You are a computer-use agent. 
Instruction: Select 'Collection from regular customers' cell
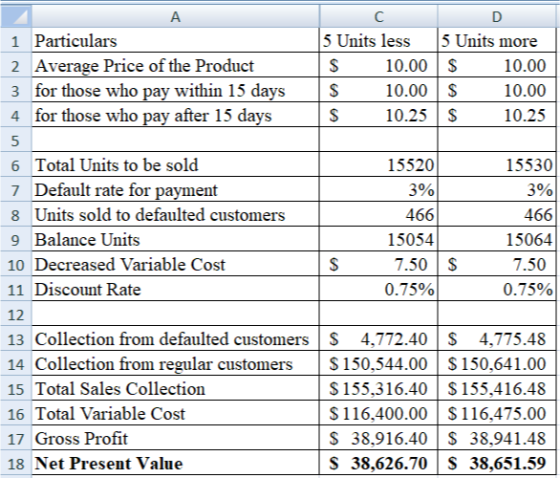(x=175, y=363)
